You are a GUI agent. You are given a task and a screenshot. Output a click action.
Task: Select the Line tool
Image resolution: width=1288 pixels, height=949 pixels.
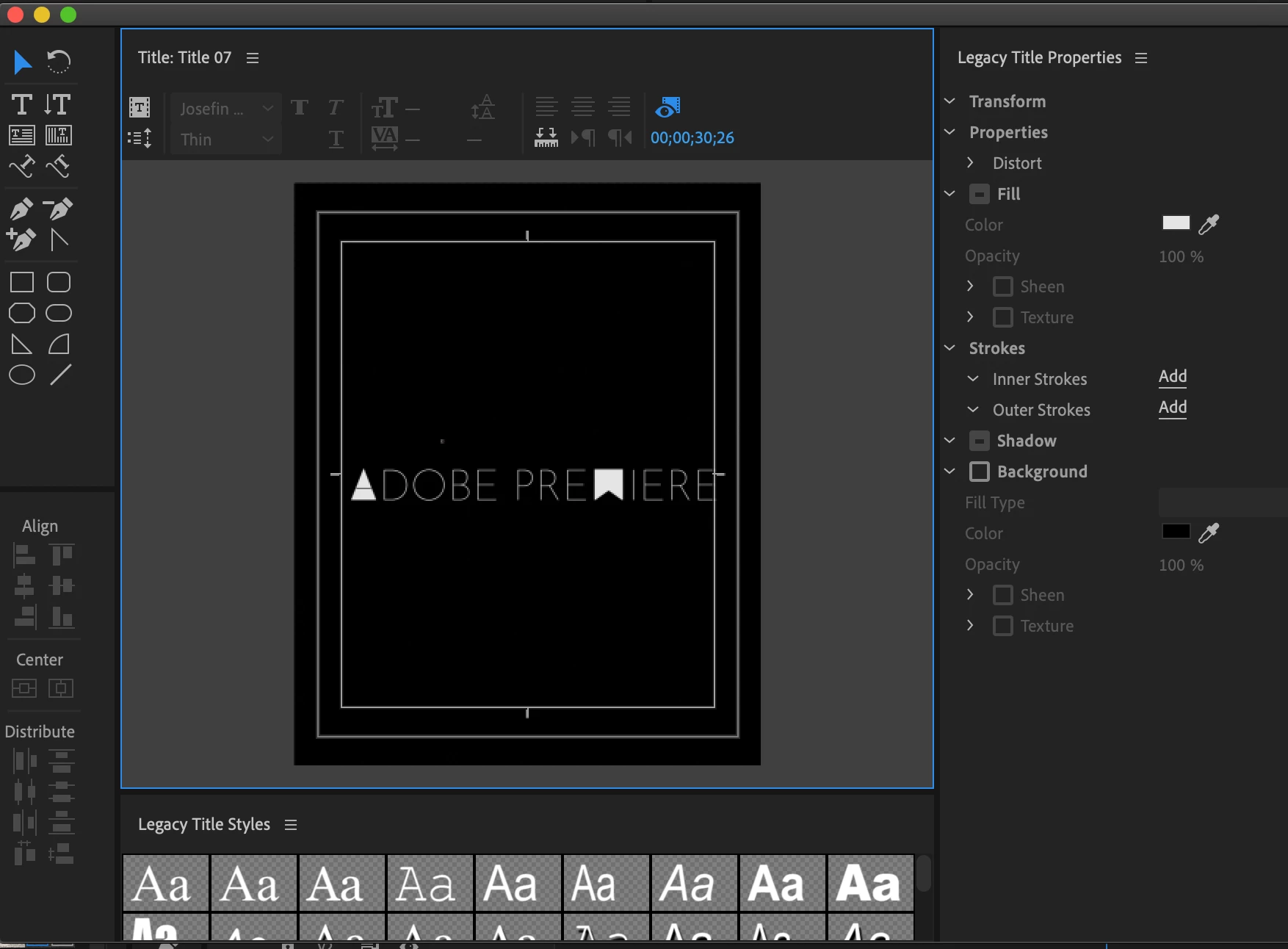60,375
